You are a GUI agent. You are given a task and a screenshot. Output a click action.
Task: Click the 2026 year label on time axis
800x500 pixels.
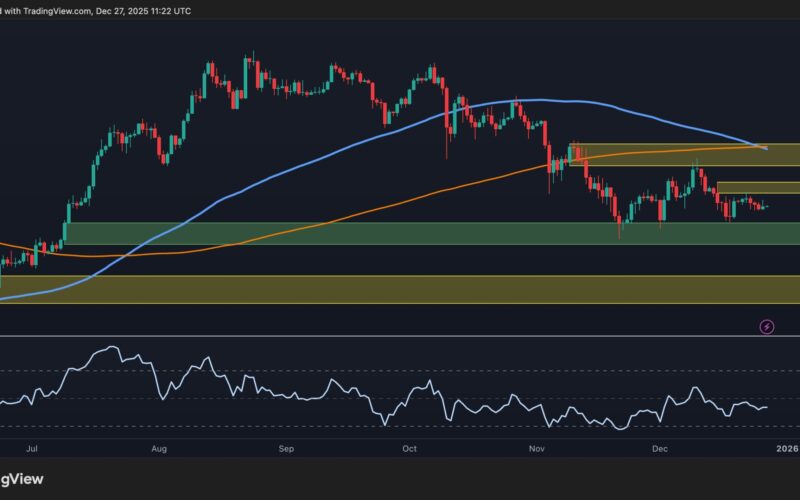[x=785, y=450]
